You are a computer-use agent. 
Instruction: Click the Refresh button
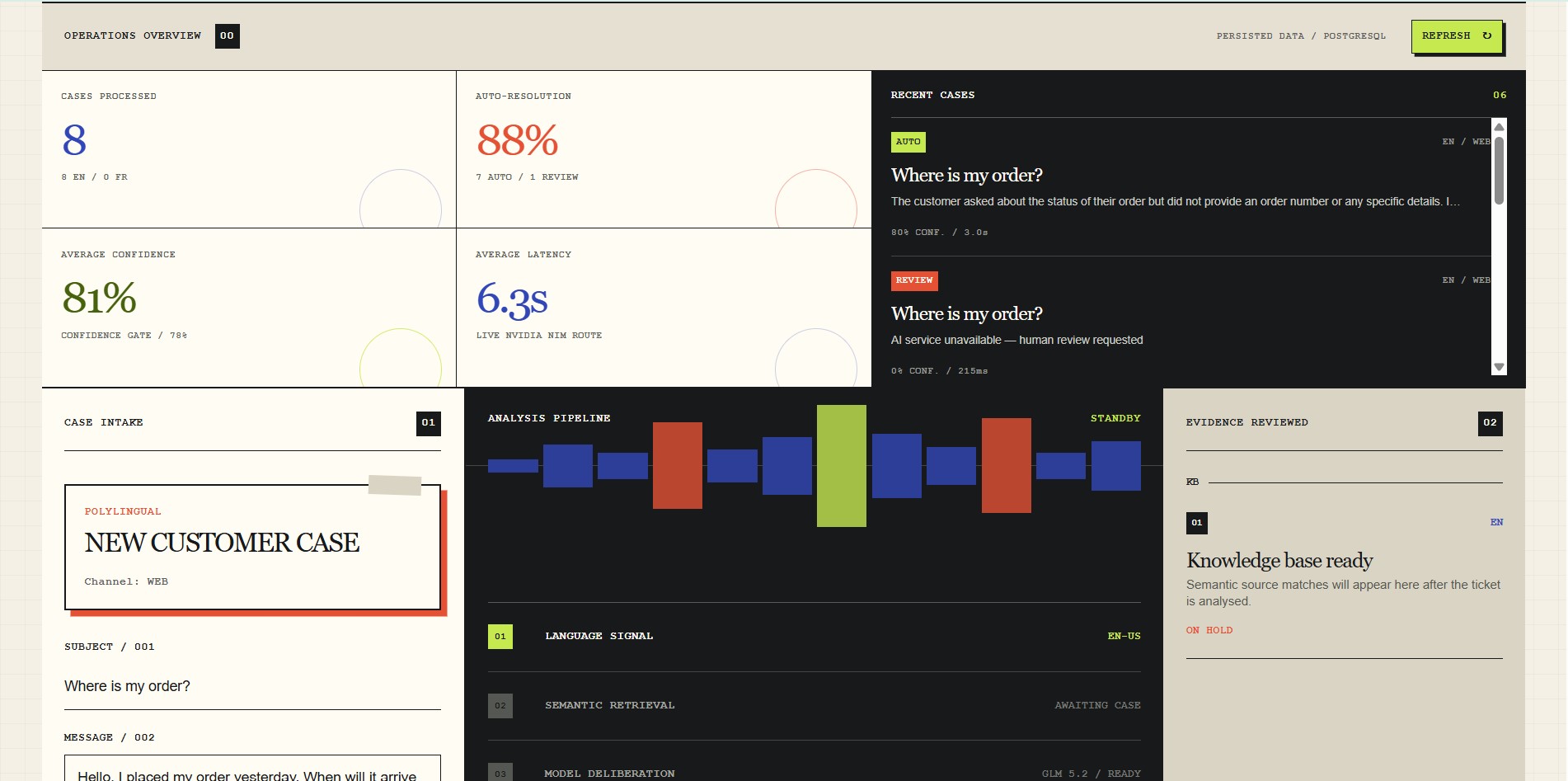pos(1457,36)
